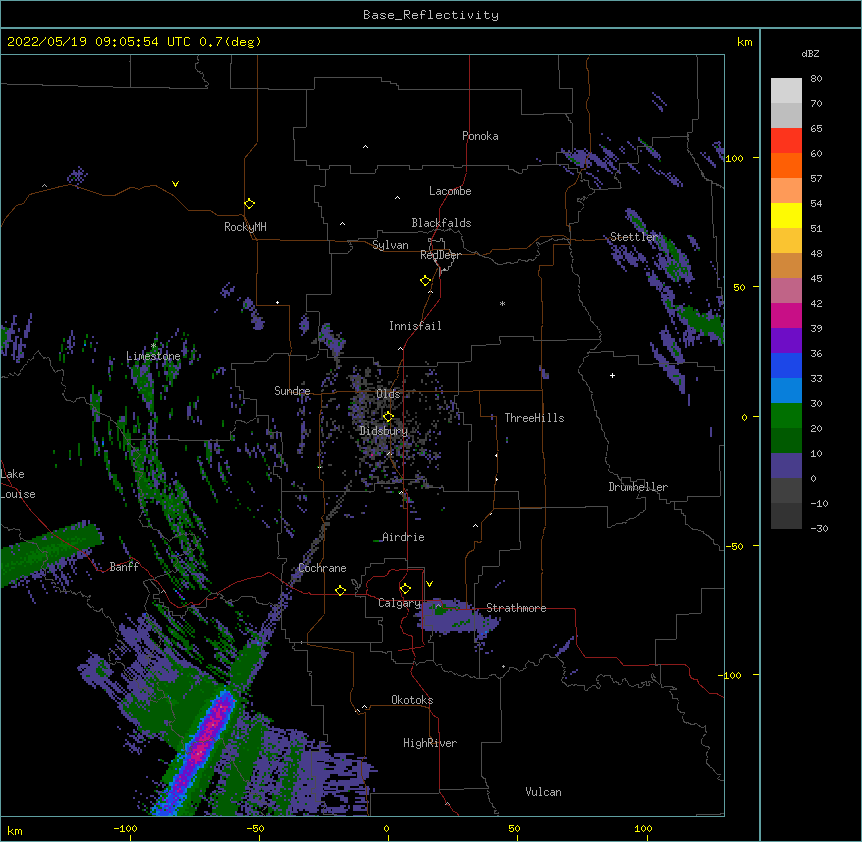Click the Blackfalds town label

(441, 223)
